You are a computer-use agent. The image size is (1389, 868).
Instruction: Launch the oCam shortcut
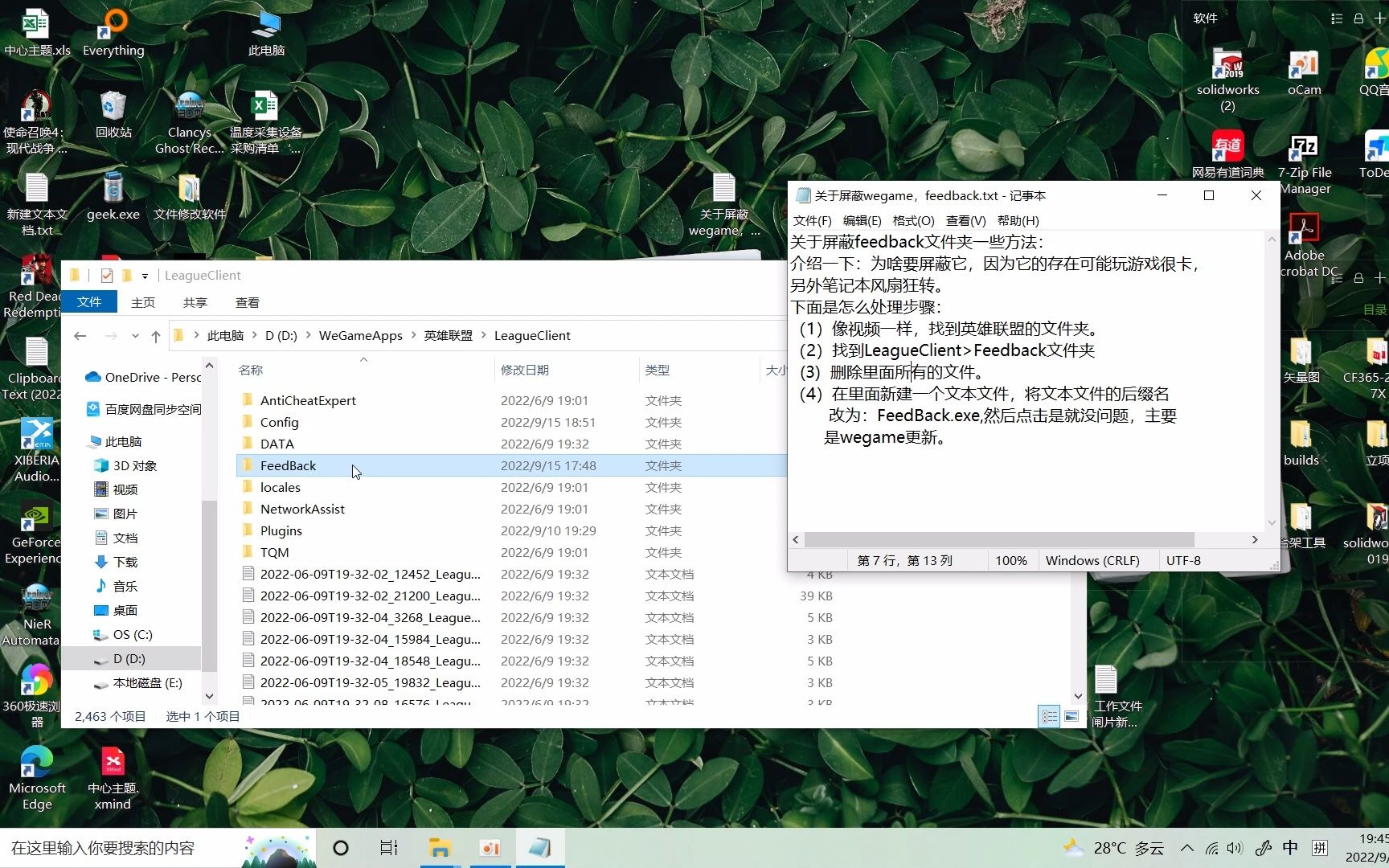point(1304,72)
